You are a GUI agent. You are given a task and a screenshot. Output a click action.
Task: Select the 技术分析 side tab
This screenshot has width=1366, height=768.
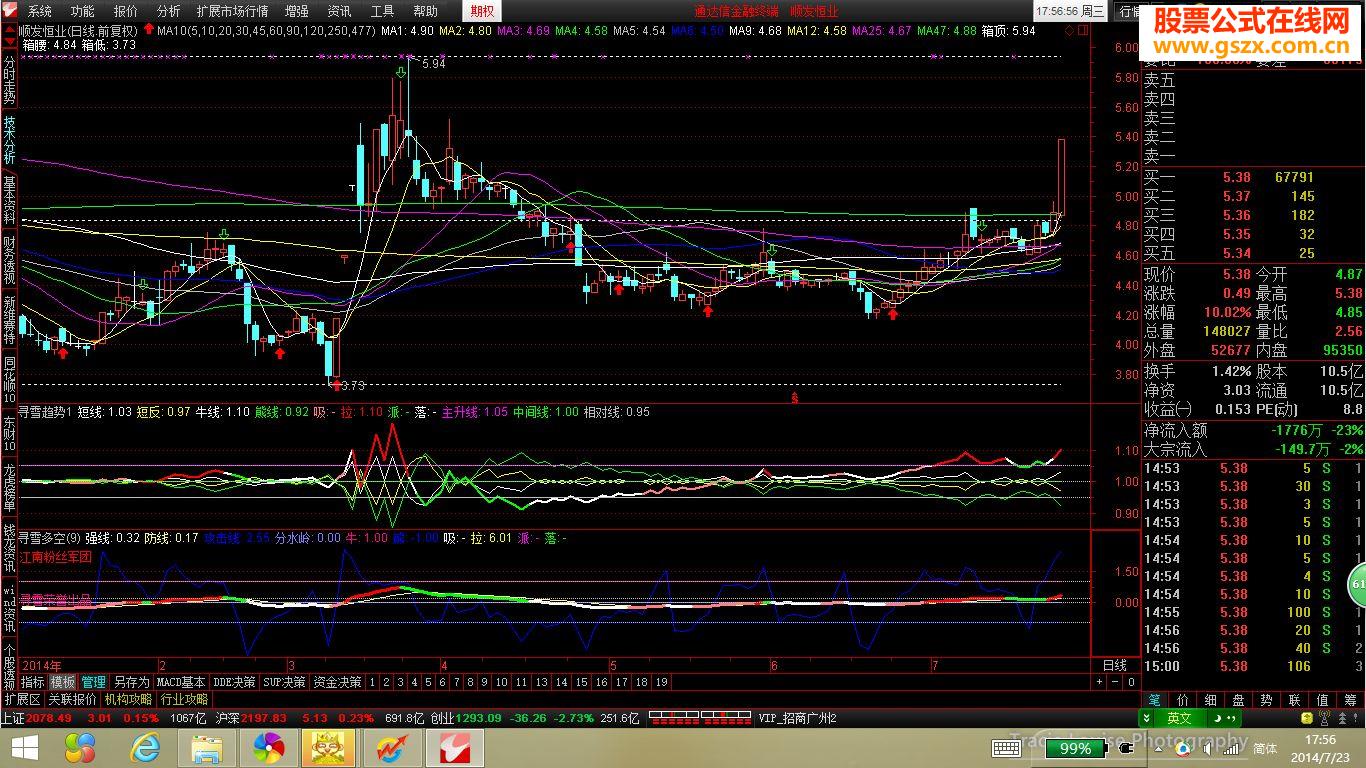9,141
